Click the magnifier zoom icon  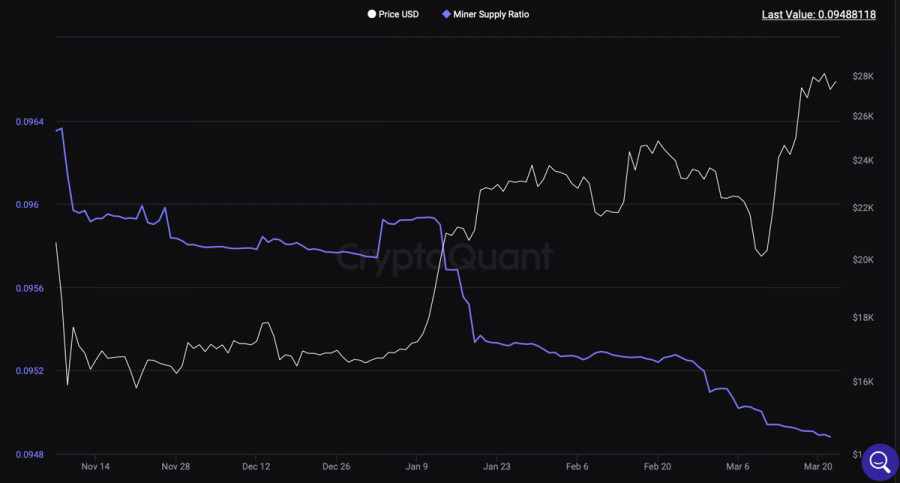[x=880, y=461]
